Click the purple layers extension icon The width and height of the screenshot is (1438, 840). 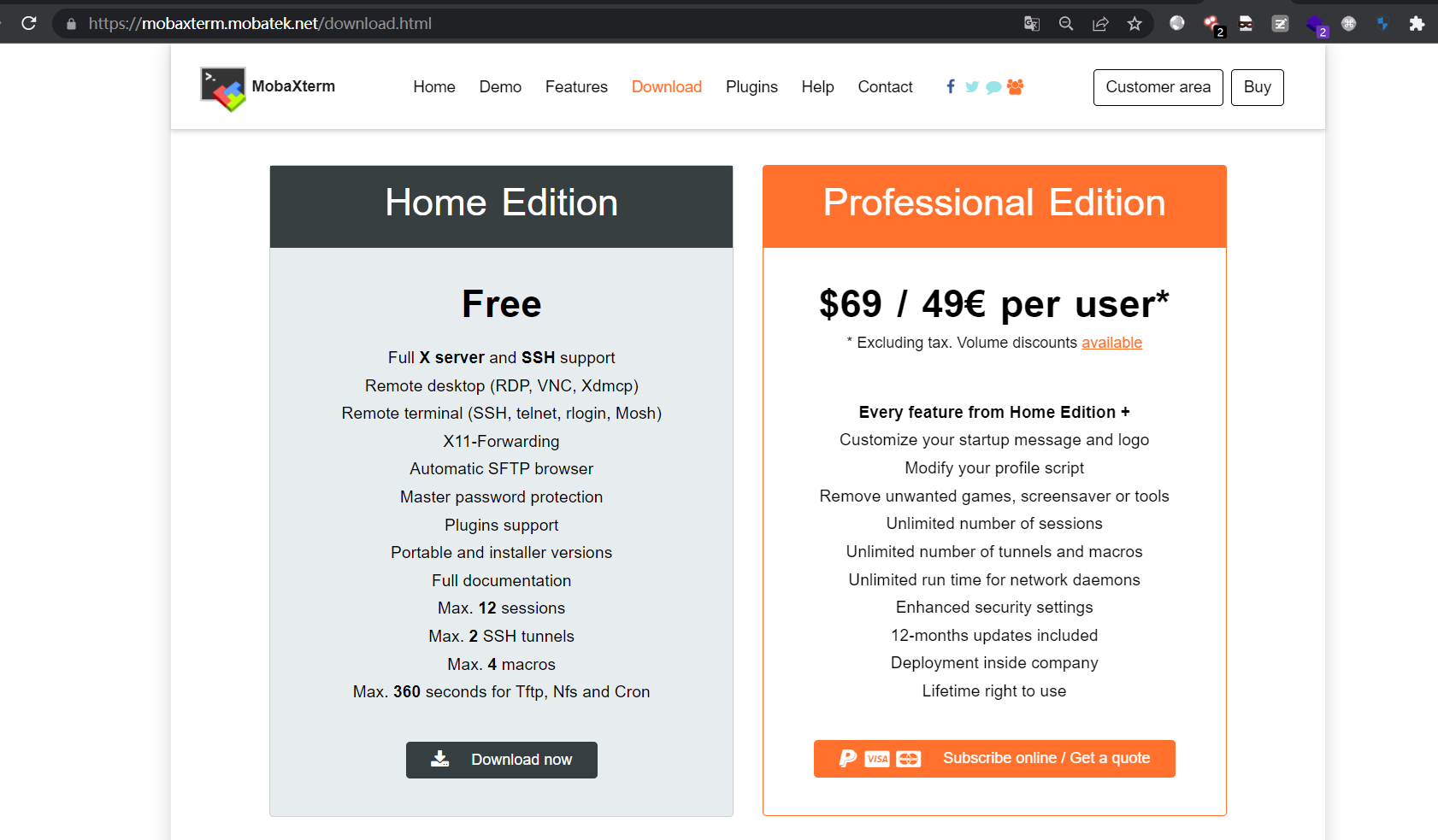(x=1317, y=25)
